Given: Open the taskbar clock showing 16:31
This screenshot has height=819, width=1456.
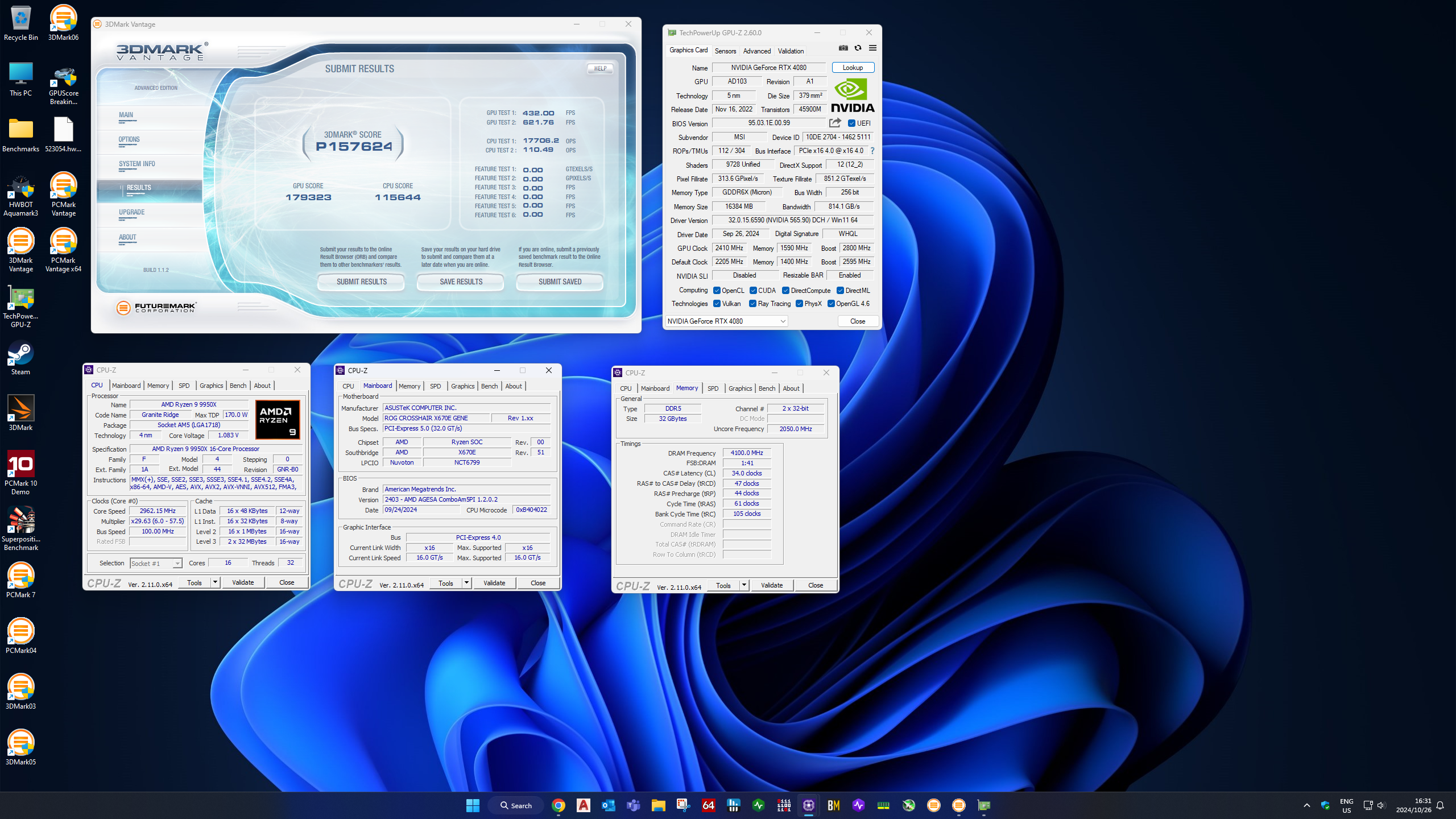Looking at the screenshot, I should pyautogui.click(x=1414, y=805).
